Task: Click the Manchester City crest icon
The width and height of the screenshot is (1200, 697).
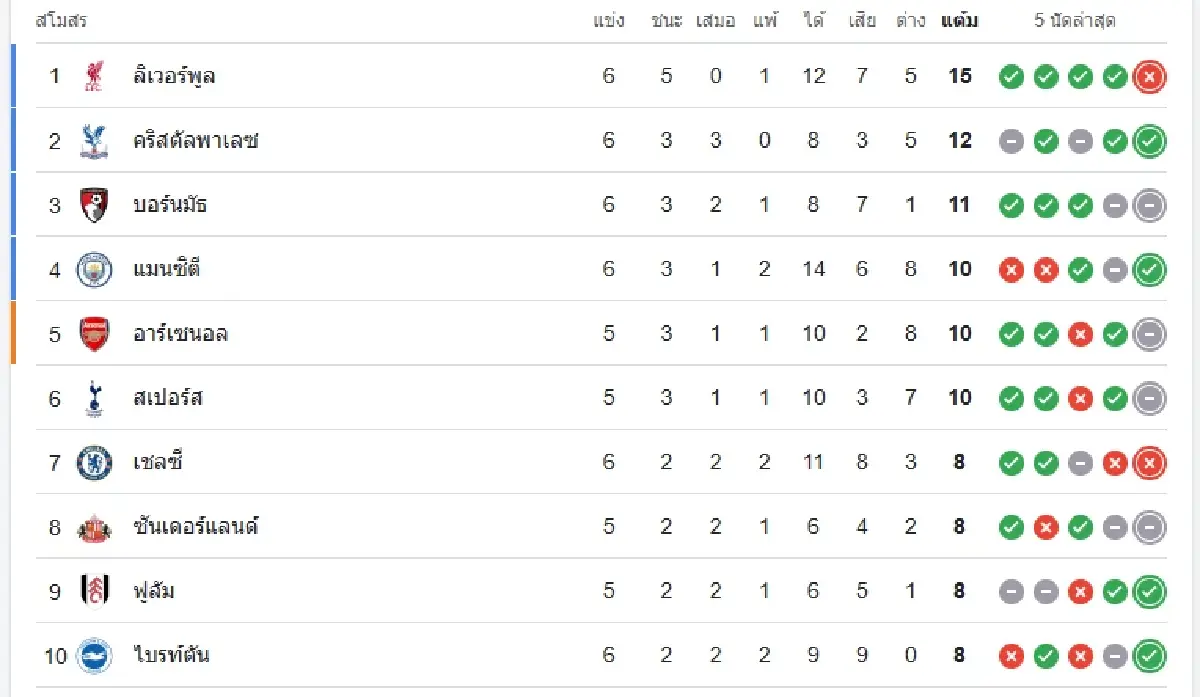Action: tap(94, 270)
